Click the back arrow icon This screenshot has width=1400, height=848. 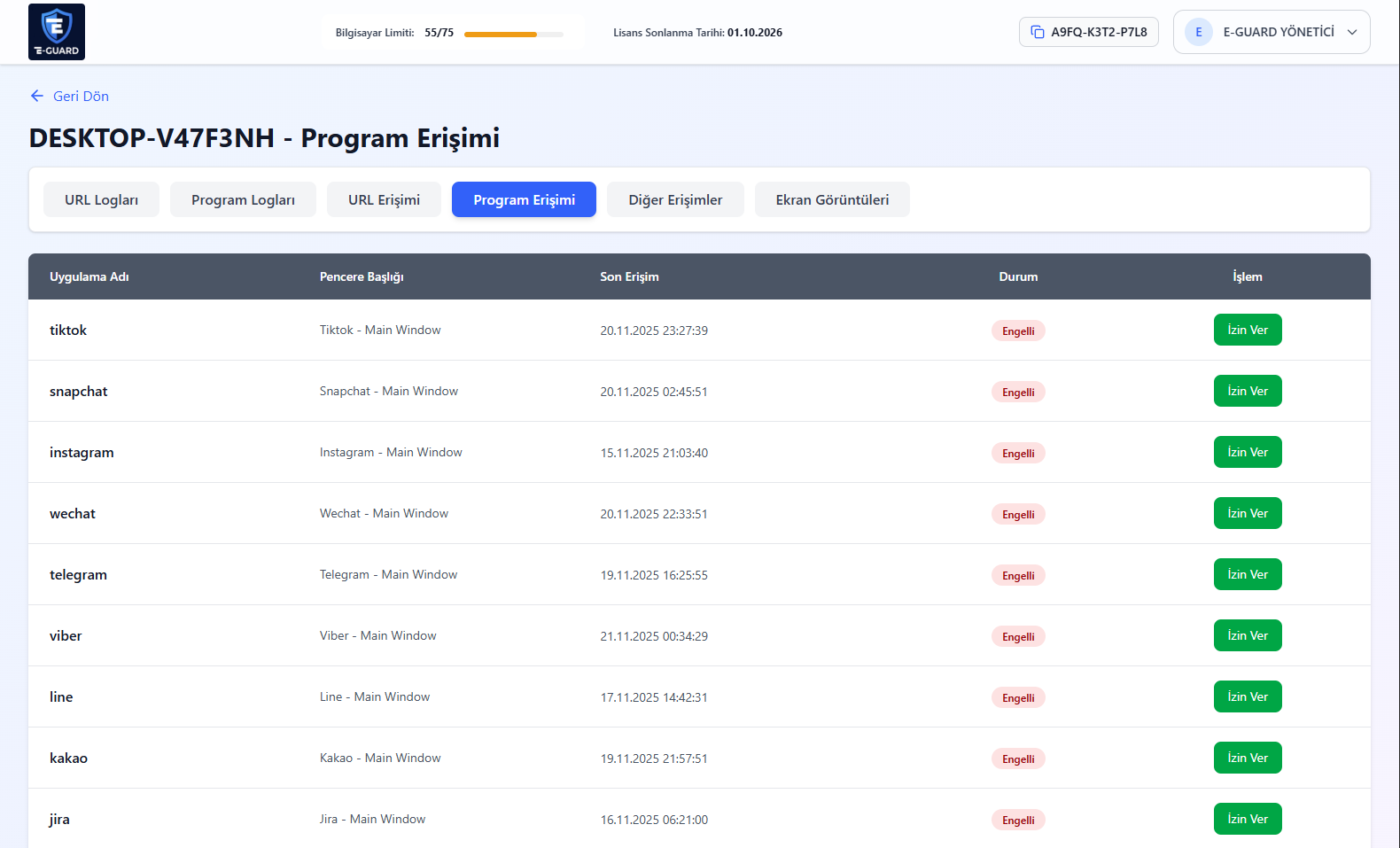37,96
